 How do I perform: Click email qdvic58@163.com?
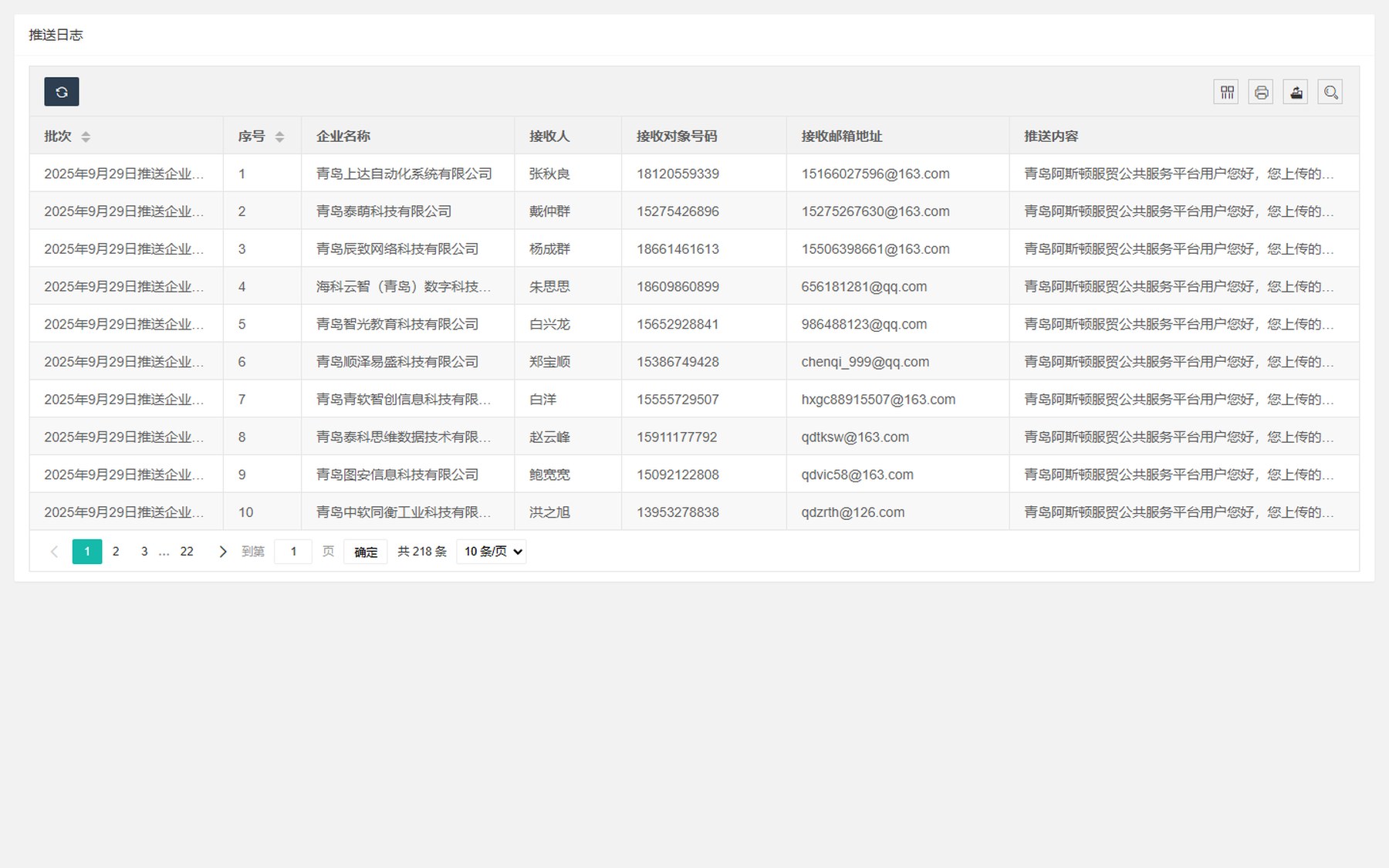pos(857,475)
